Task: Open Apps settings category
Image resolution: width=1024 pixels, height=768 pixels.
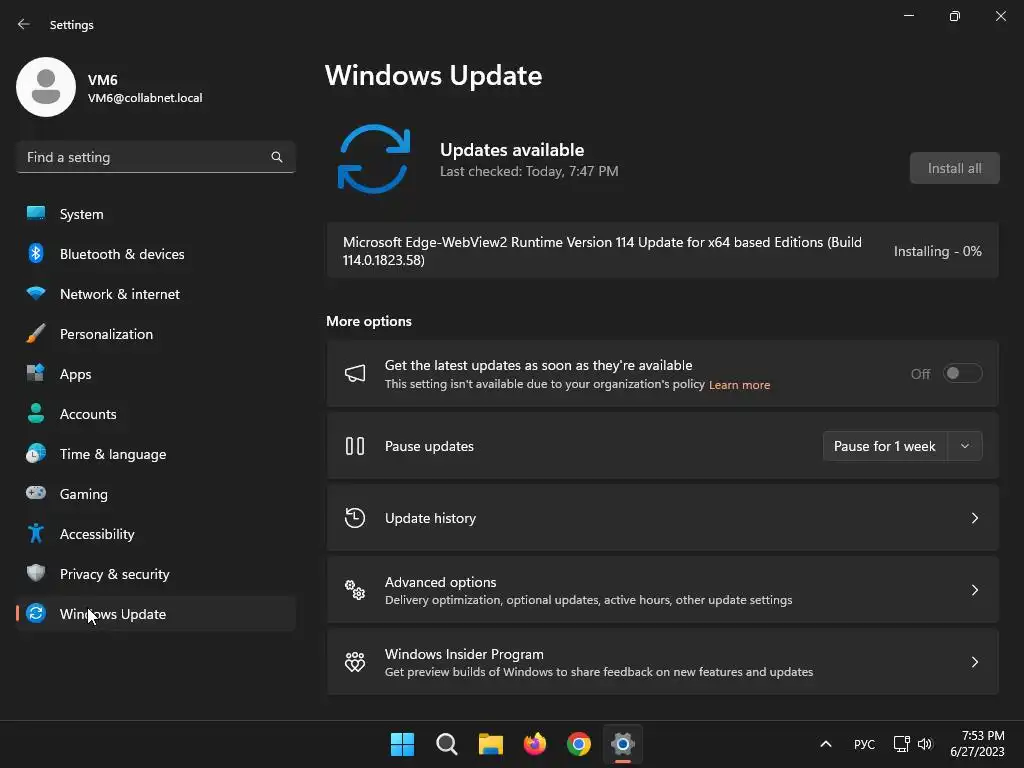Action: 156,374
